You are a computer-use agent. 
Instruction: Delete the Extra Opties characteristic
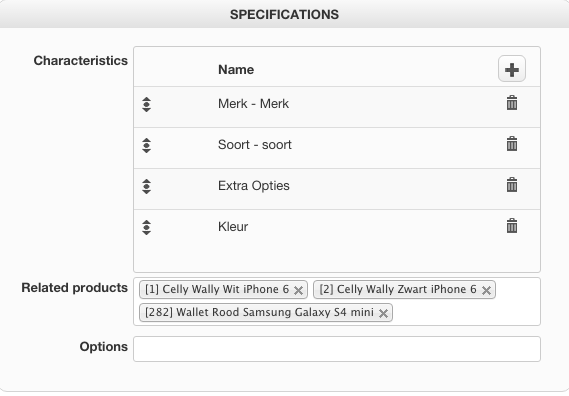[x=512, y=185]
